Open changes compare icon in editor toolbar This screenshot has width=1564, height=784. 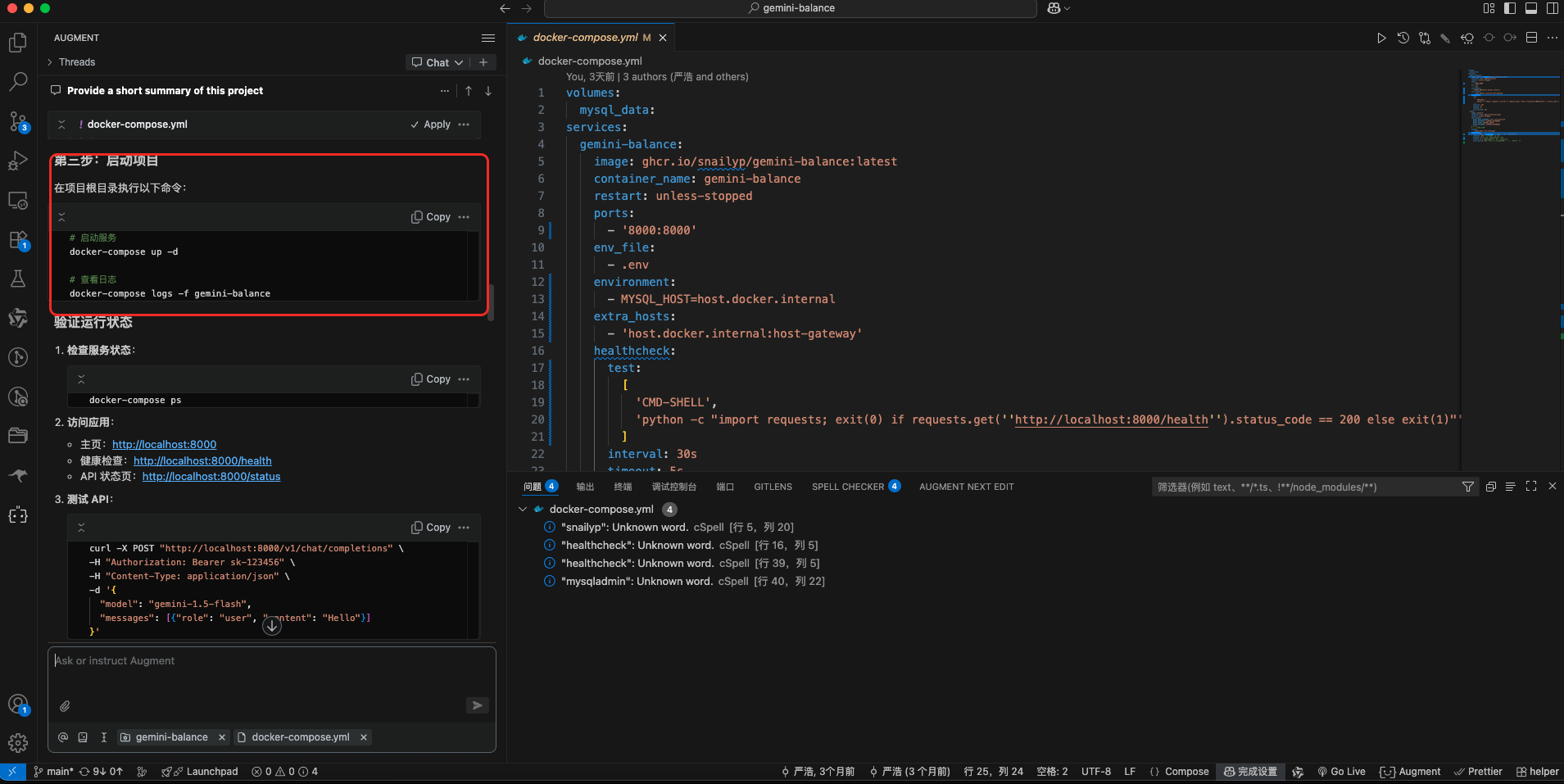coord(1425,38)
